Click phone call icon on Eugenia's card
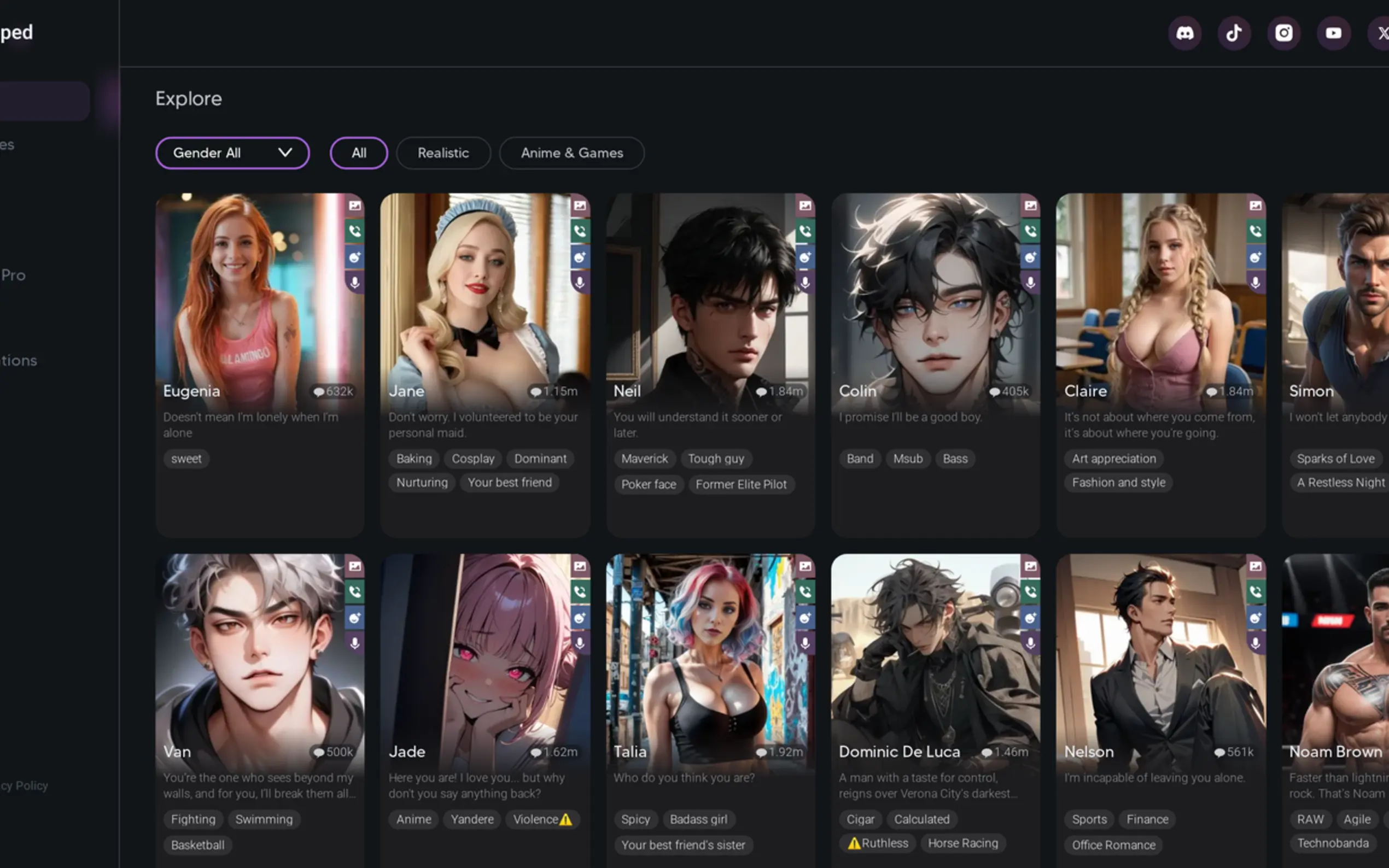The height and width of the screenshot is (868, 1389). [355, 231]
